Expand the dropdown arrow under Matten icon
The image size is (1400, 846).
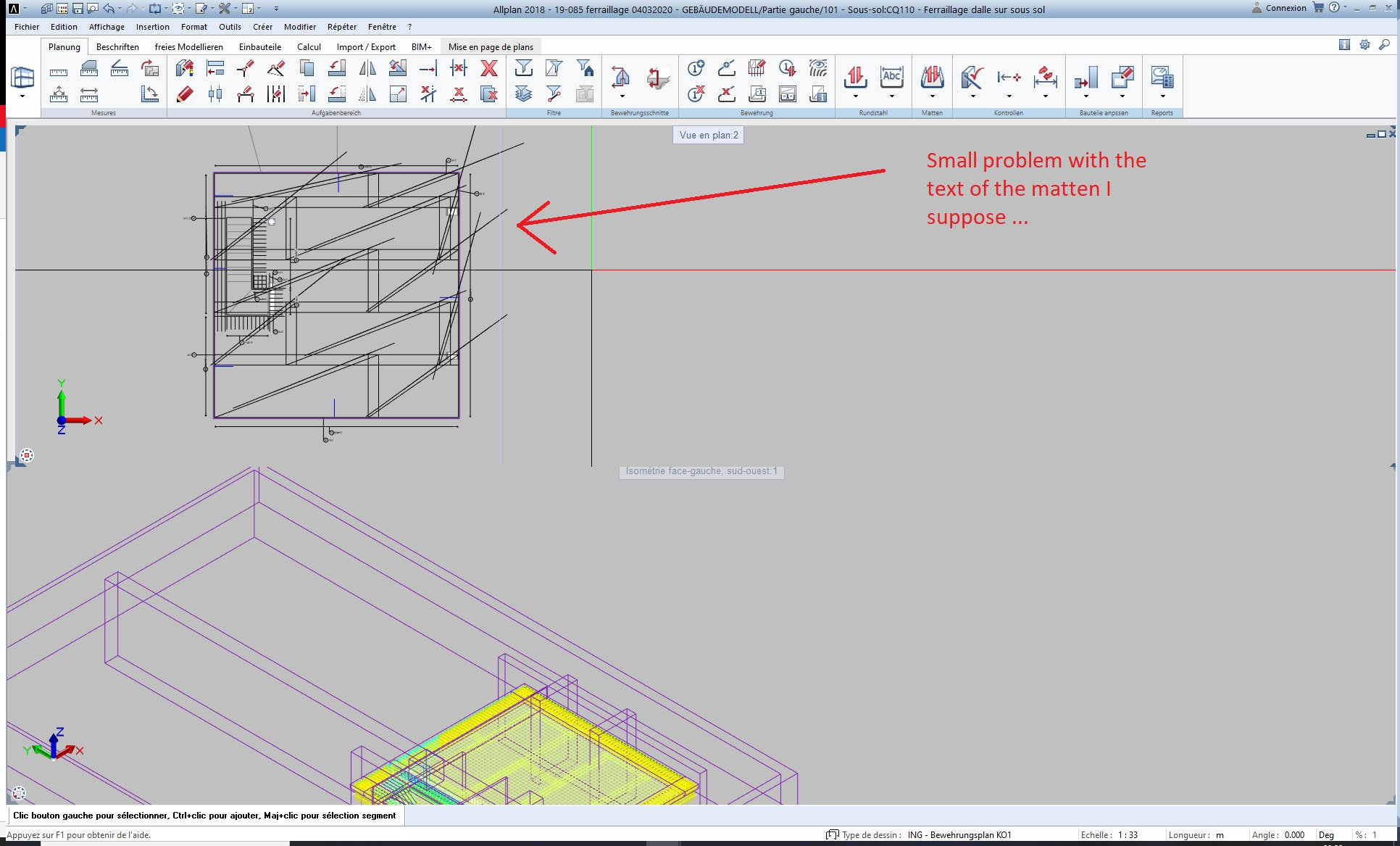932,96
